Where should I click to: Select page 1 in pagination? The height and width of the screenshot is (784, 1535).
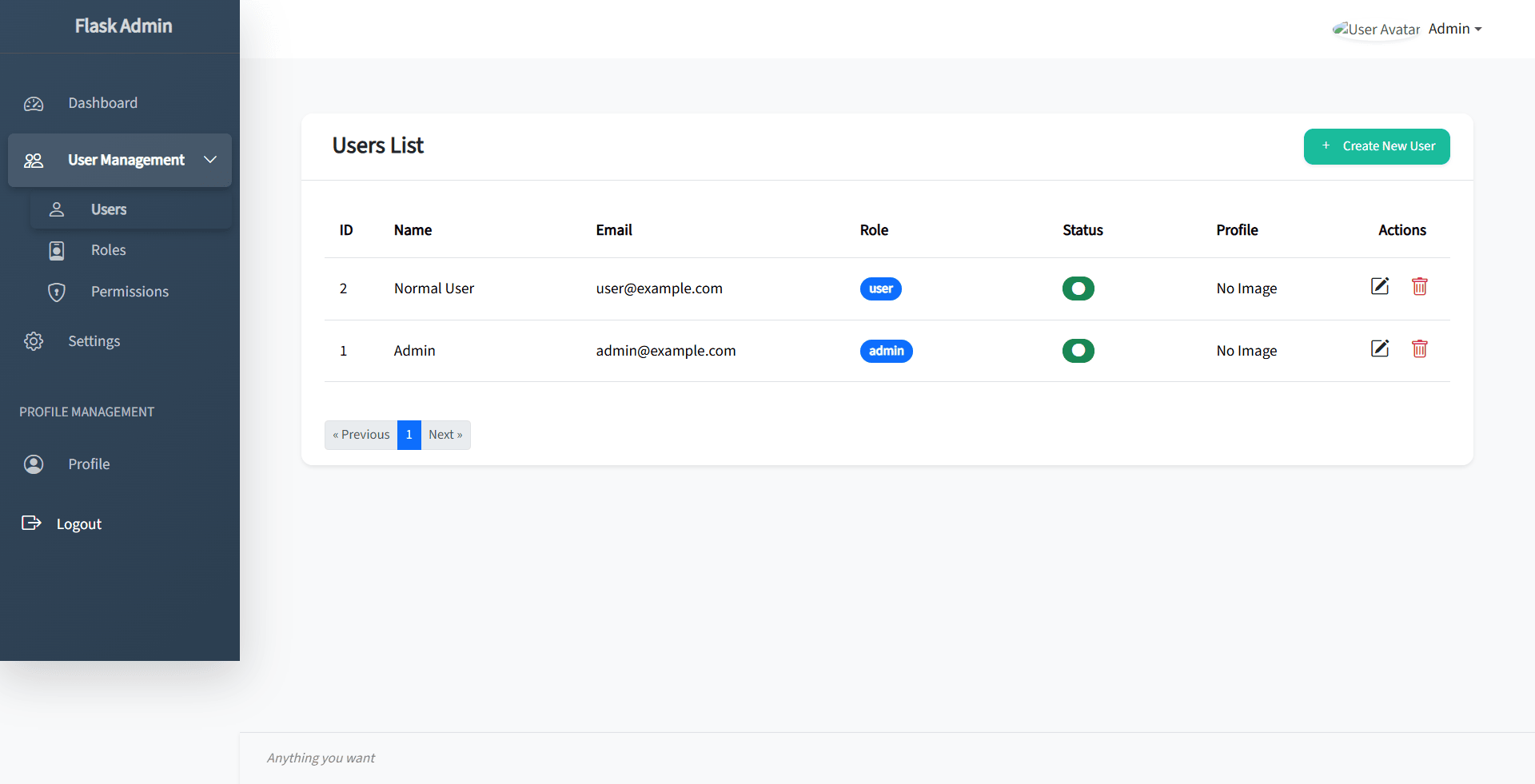pyautogui.click(x=409, y=435)
